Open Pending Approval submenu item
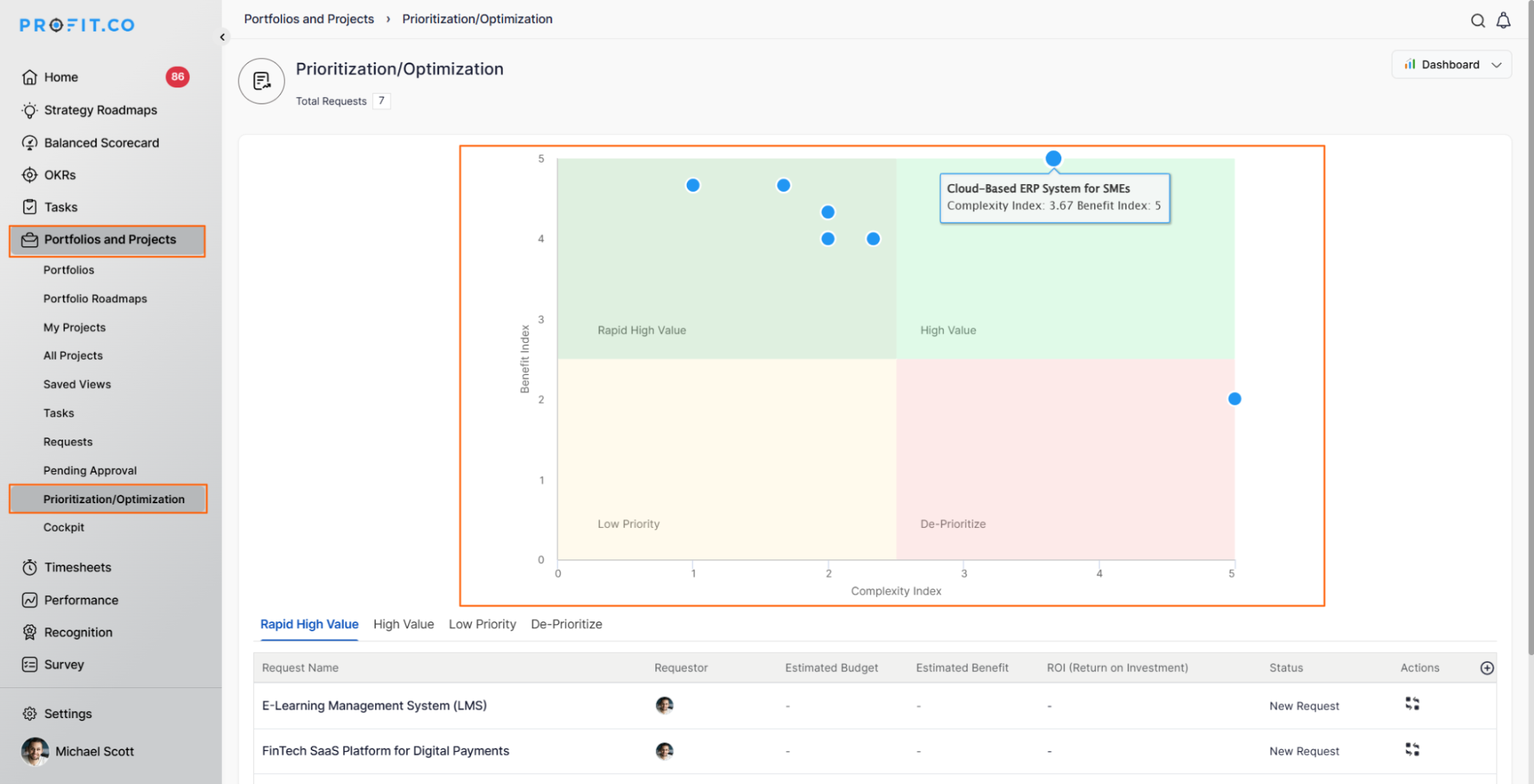Image resolution: width=1534 pixels, height=784 pixels. (90, 470)
